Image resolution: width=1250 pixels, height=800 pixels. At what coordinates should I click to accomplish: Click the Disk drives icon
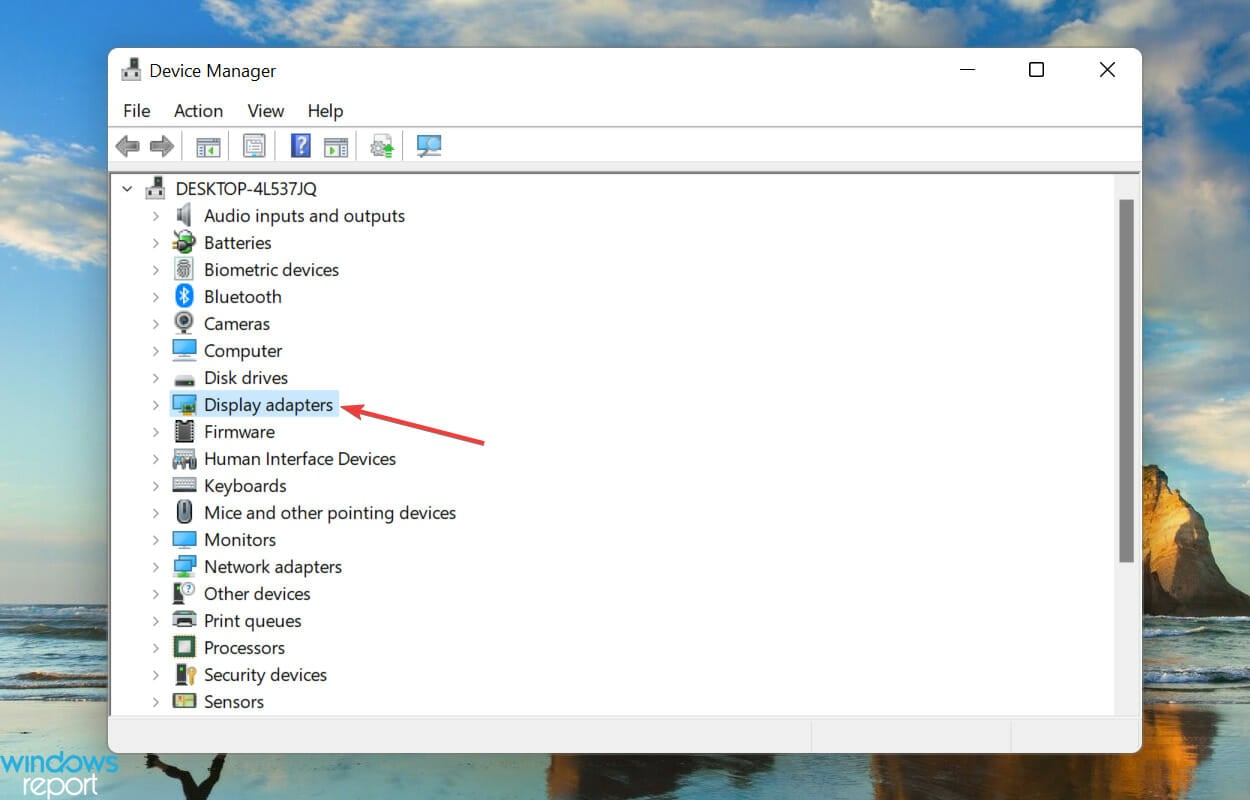184,379
